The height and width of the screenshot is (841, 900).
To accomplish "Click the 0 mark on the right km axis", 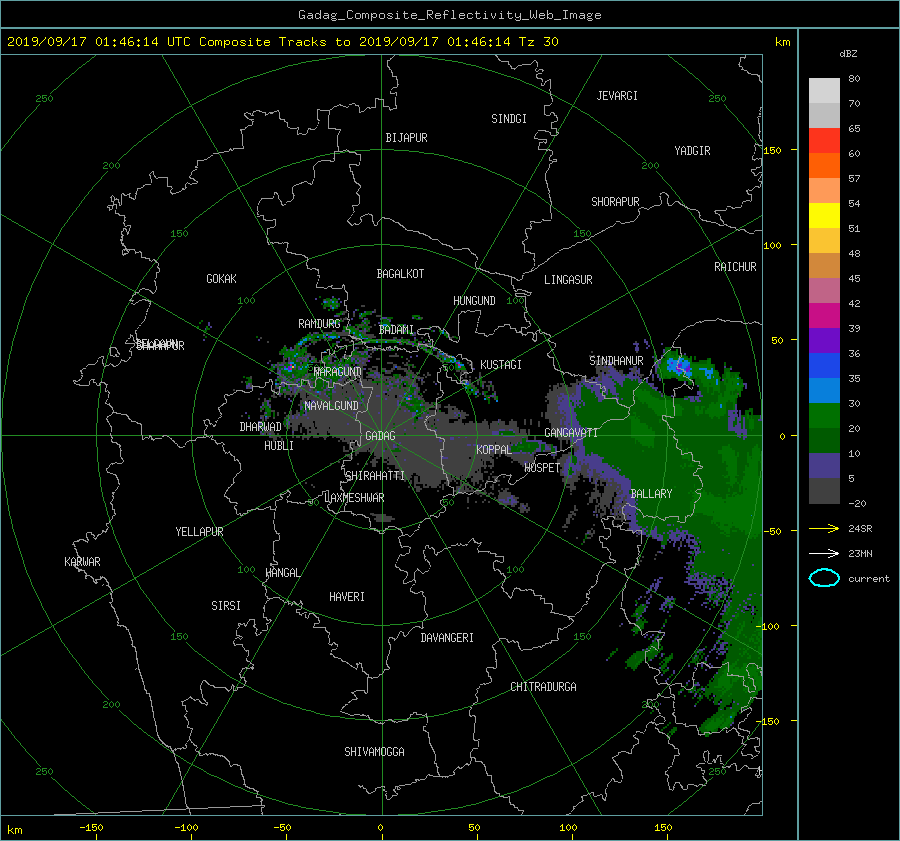I will 782,436.
